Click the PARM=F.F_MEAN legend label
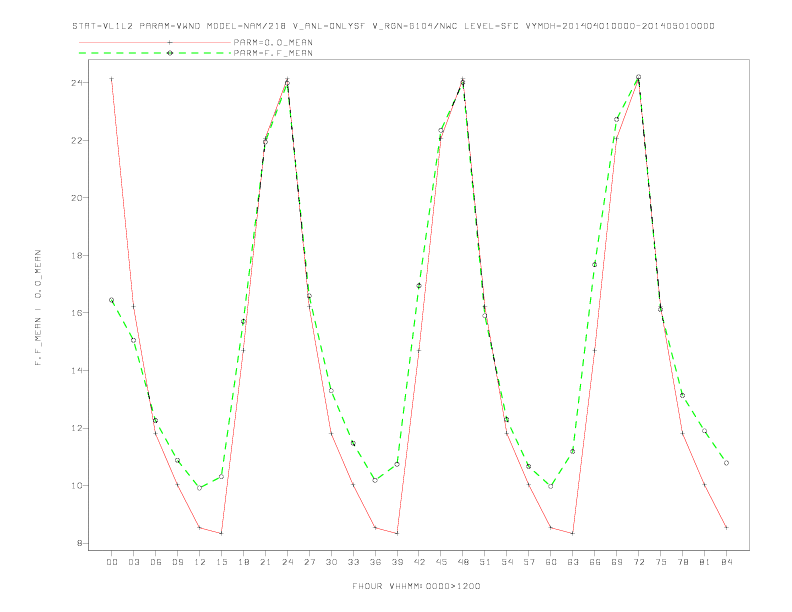The width and height of the screenshot is (792, 612). point(273,53)
